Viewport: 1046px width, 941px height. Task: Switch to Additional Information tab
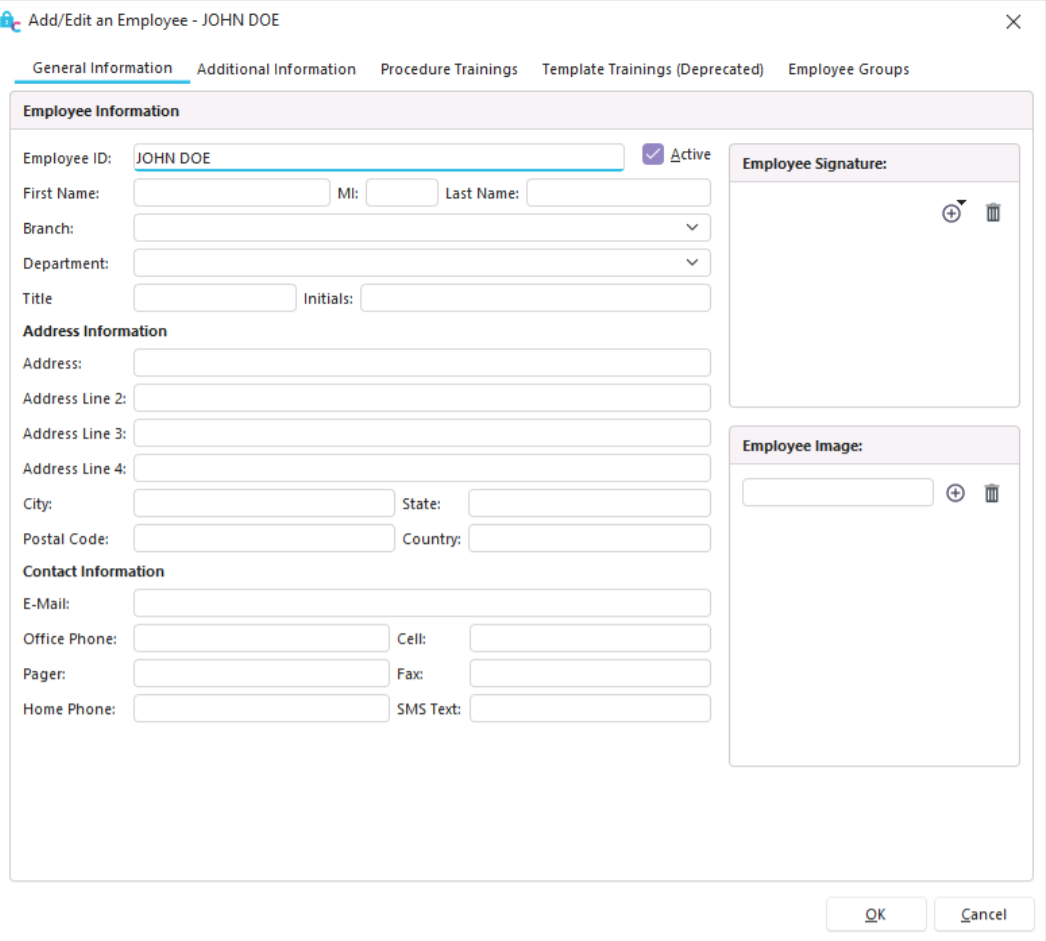coord(276,69)
